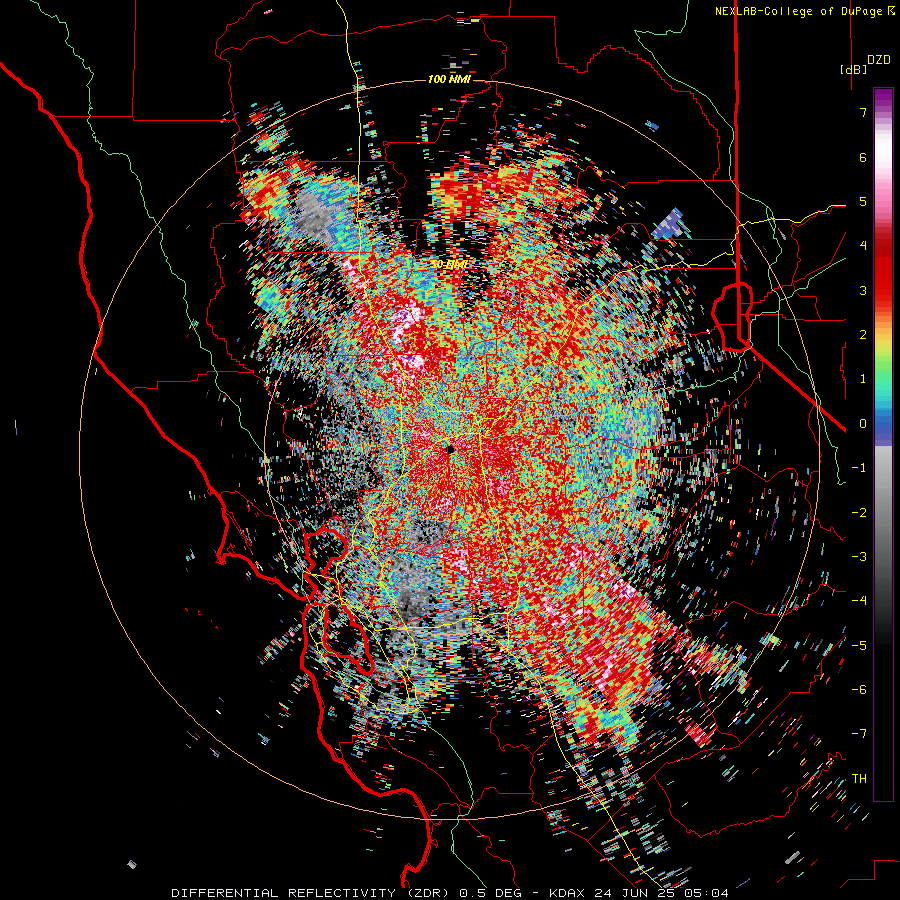This screenshot has height=900, width=900.
Task: Click the -6 value on color scale
Action: (x=859, y=690)
